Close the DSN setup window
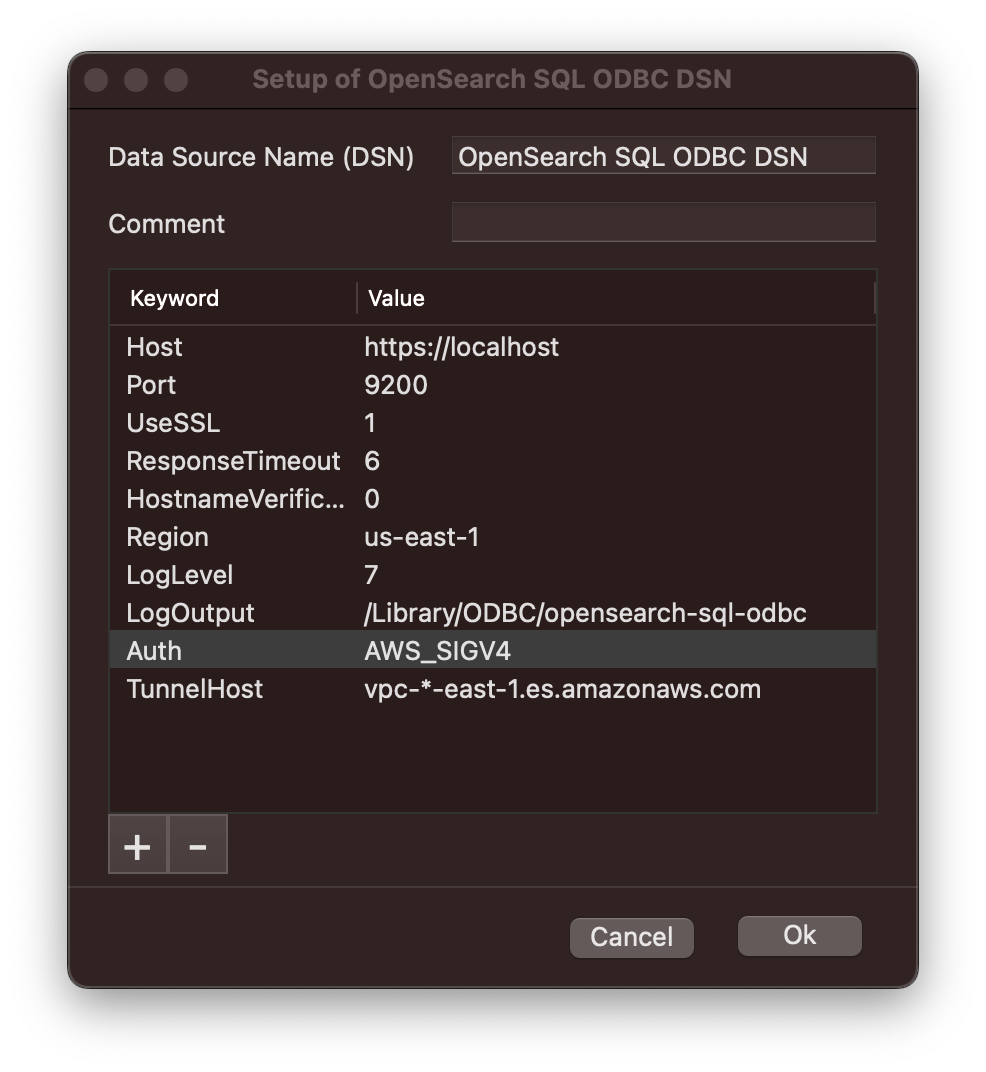This screenshot has height=1072, width=986. tap(96, 80)
